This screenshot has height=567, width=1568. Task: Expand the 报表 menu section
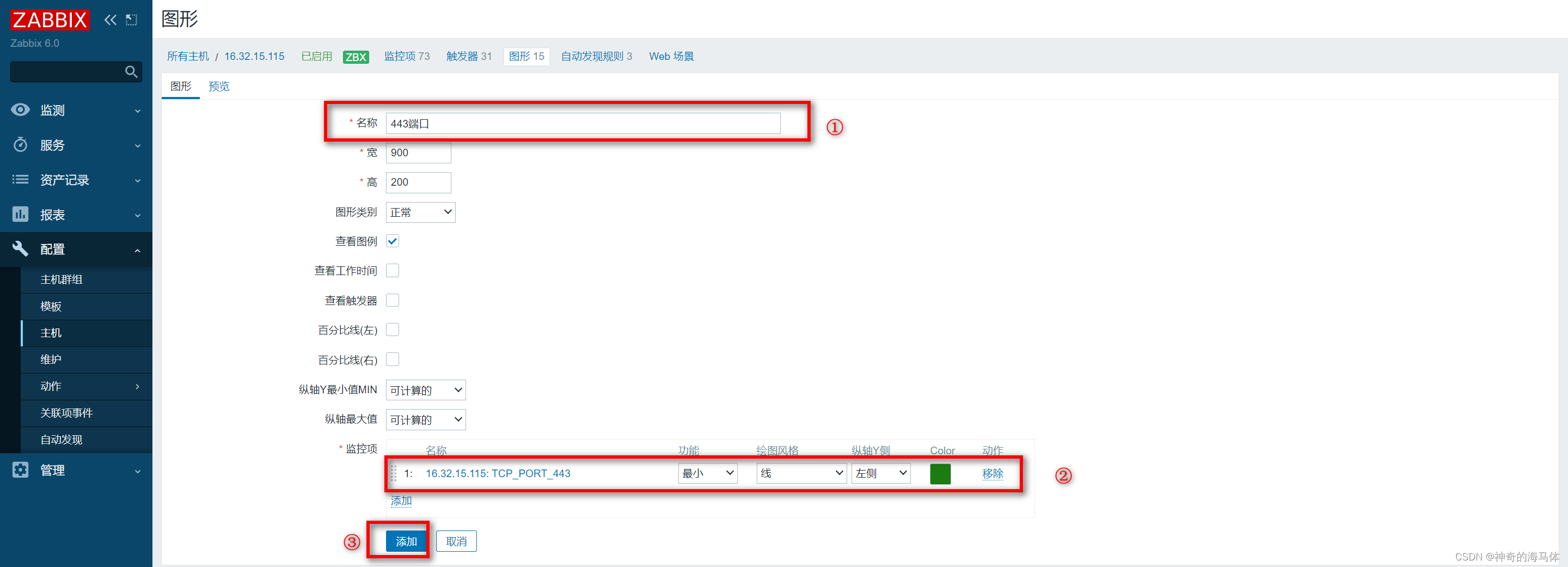coord(76,215)
